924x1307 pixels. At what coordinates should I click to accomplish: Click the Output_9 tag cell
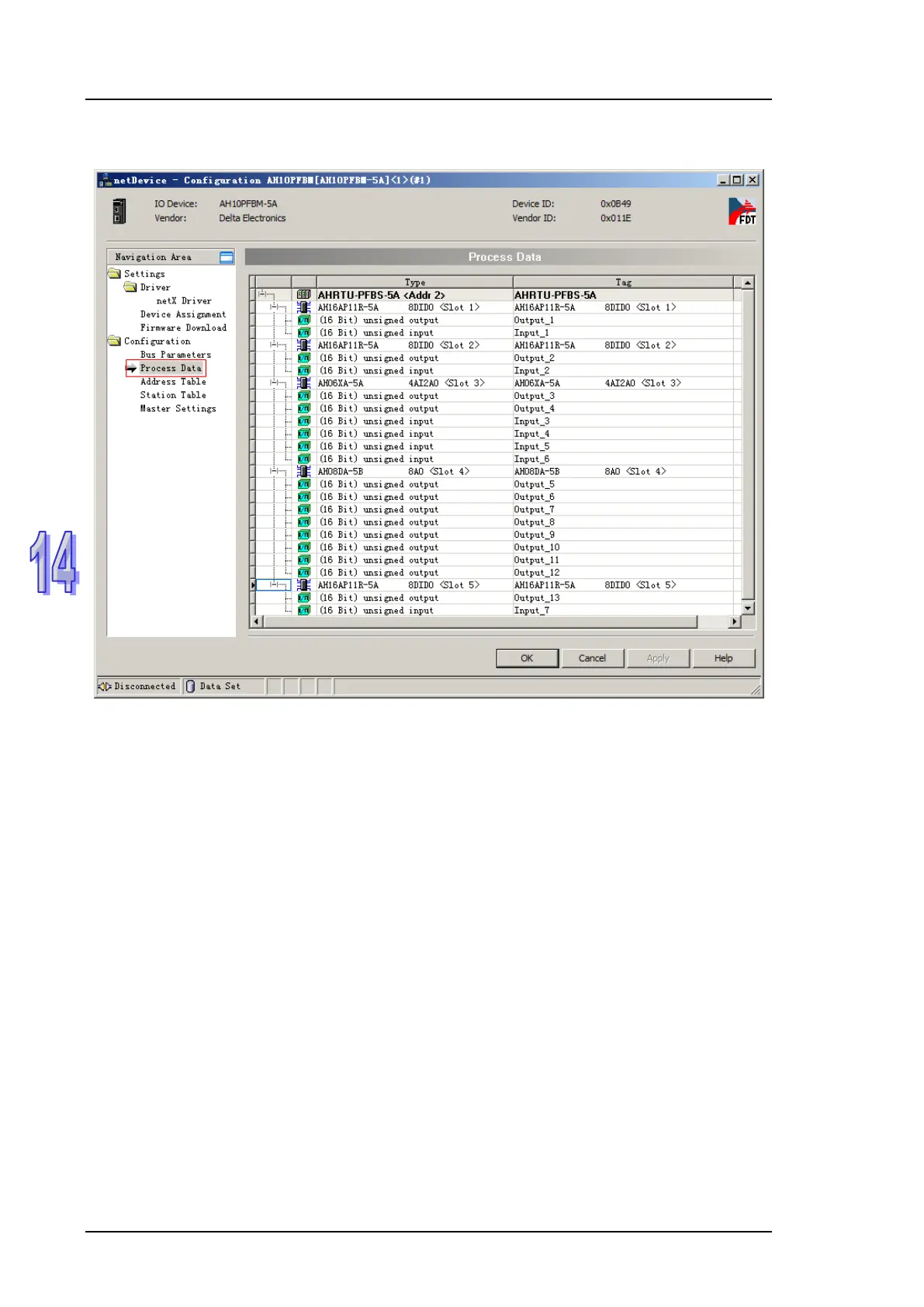623,535
